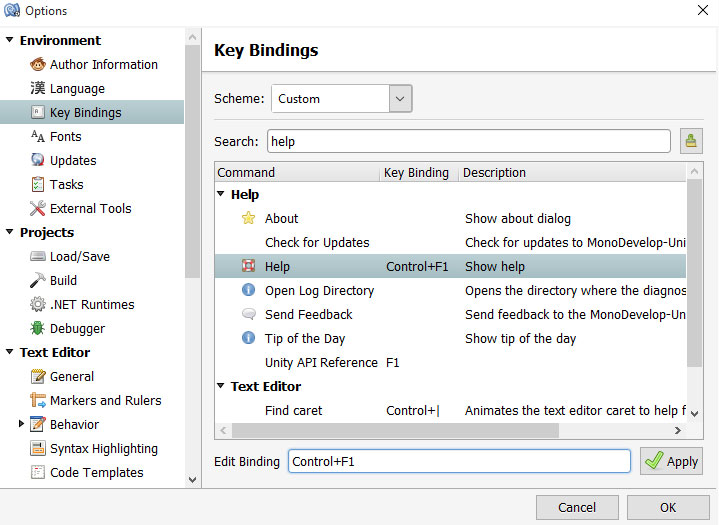Click the Help lifebuoy icon

point(249,266)
